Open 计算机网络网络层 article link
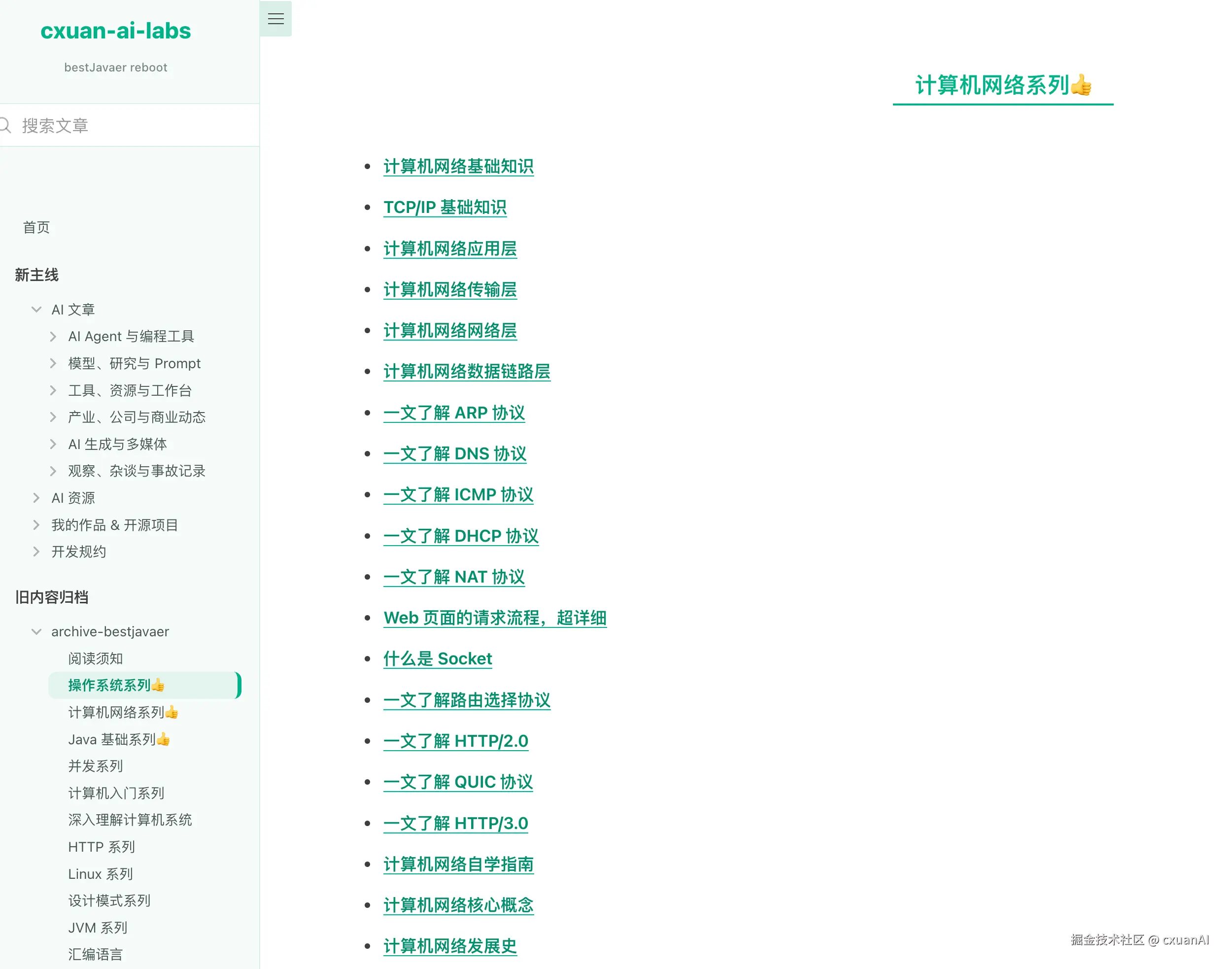 click(450, 331)
